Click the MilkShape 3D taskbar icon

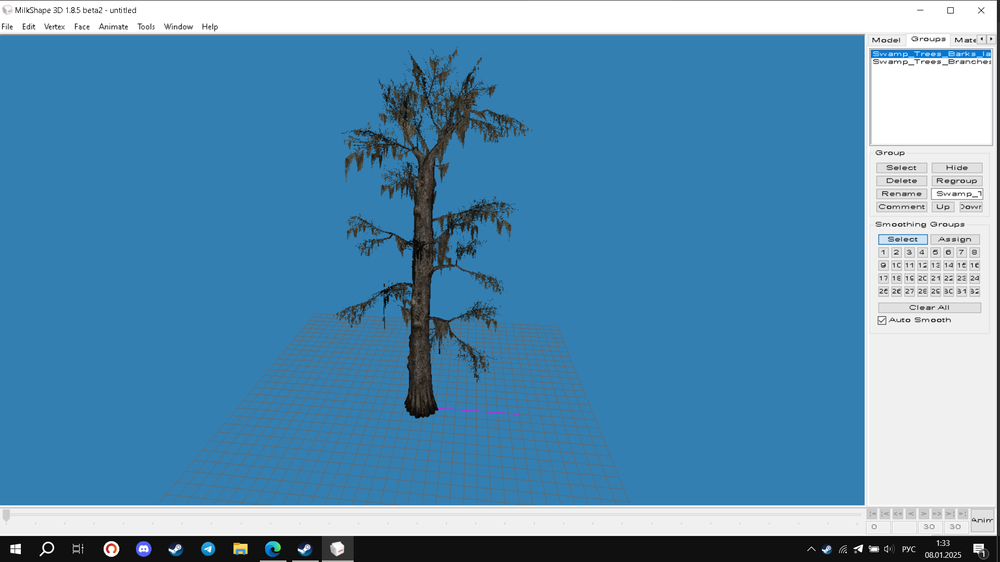pos(337,549)
